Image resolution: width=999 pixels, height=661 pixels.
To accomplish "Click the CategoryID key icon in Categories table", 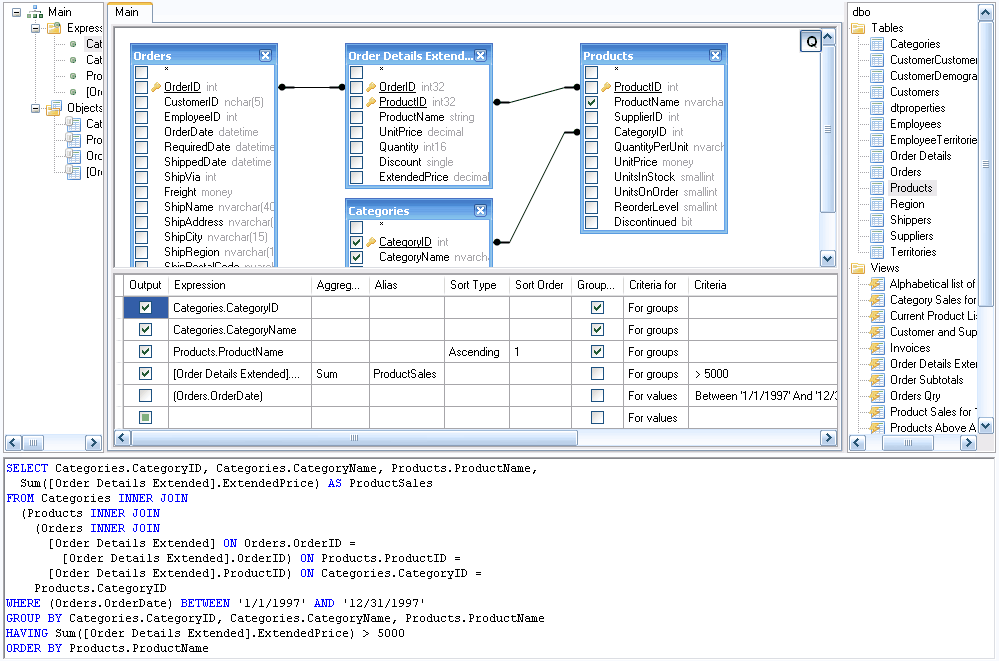I will click(371, 242).
